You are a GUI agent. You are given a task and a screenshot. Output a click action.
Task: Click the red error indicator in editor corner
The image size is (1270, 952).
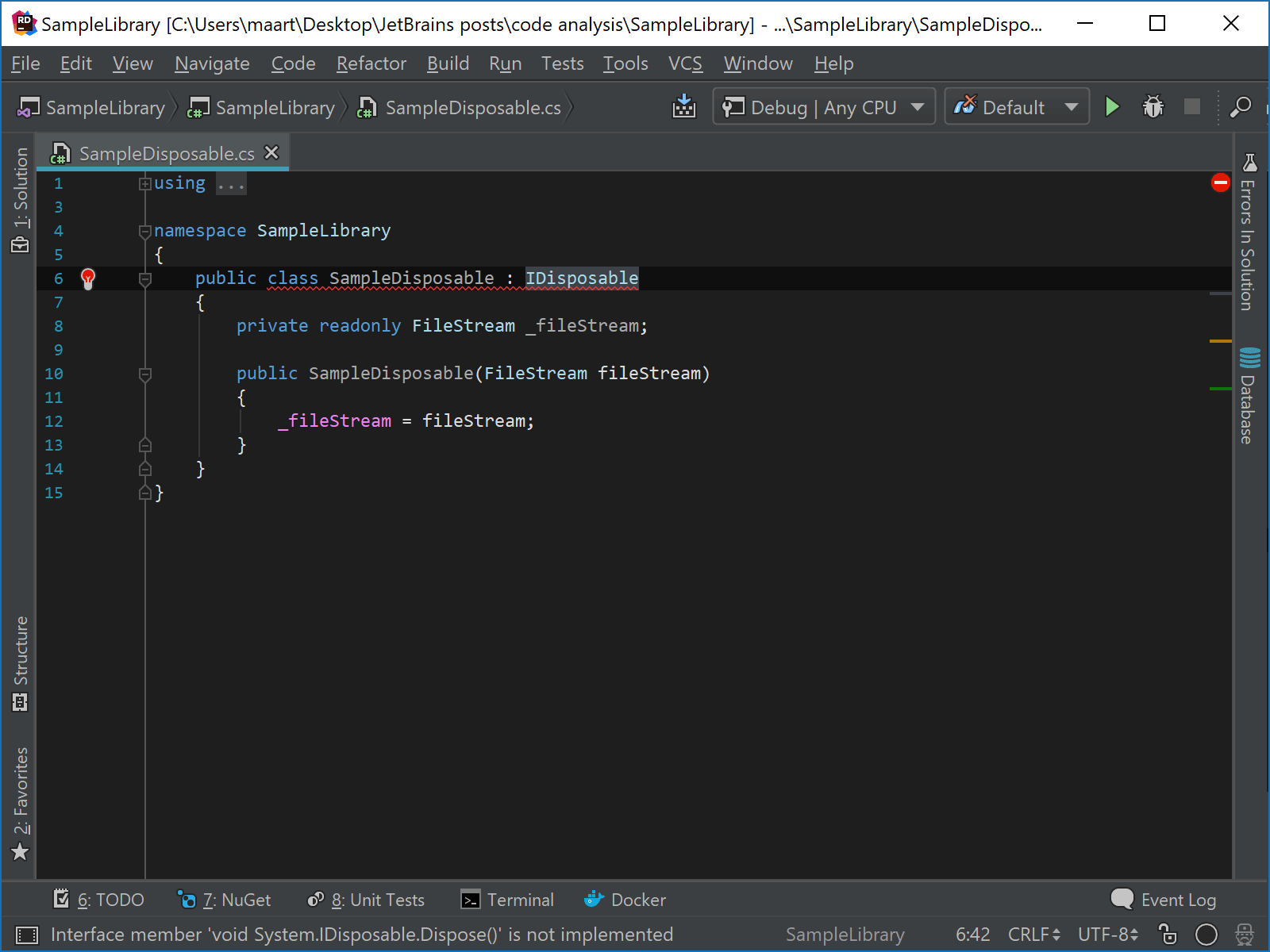(x=1220, y=183)
